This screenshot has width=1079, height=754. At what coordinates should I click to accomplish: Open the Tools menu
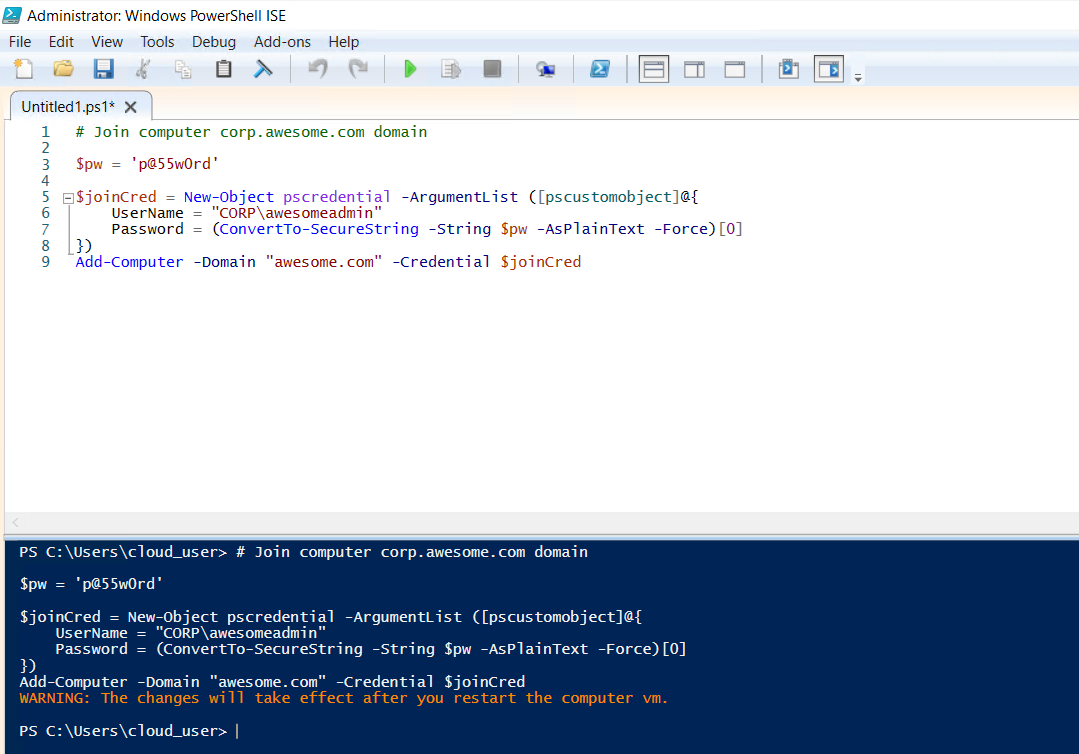(x=158, y=42)
